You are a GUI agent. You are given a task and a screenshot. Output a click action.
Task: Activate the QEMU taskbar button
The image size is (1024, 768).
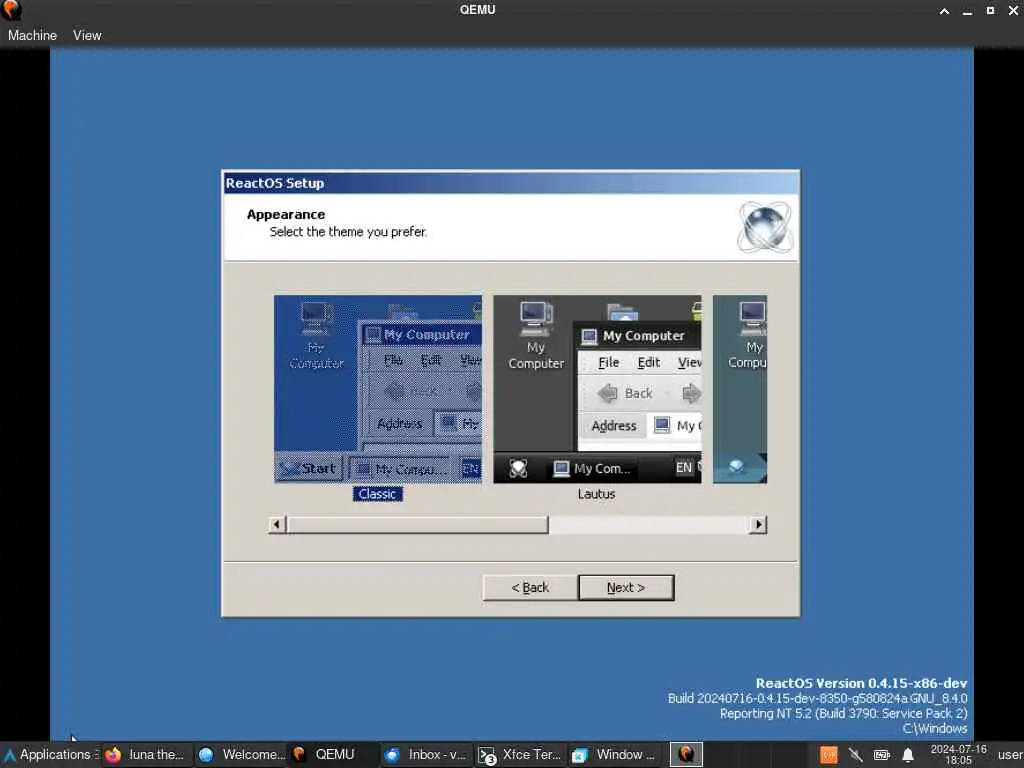point(334,754)
